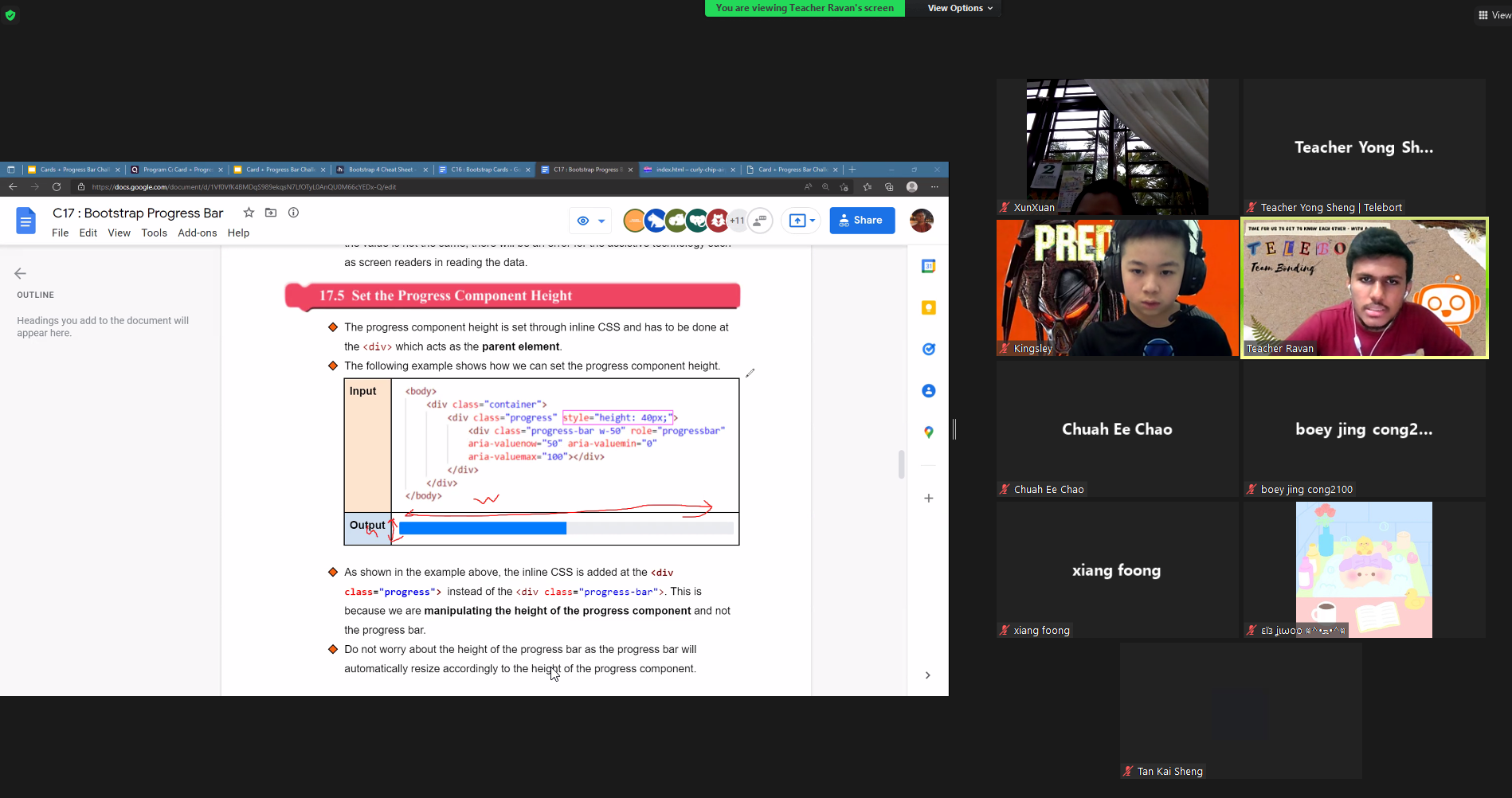Click the Get Add-ons plus icon
The width and height of the screenshot is (1512, 798).
pos(928,499)
